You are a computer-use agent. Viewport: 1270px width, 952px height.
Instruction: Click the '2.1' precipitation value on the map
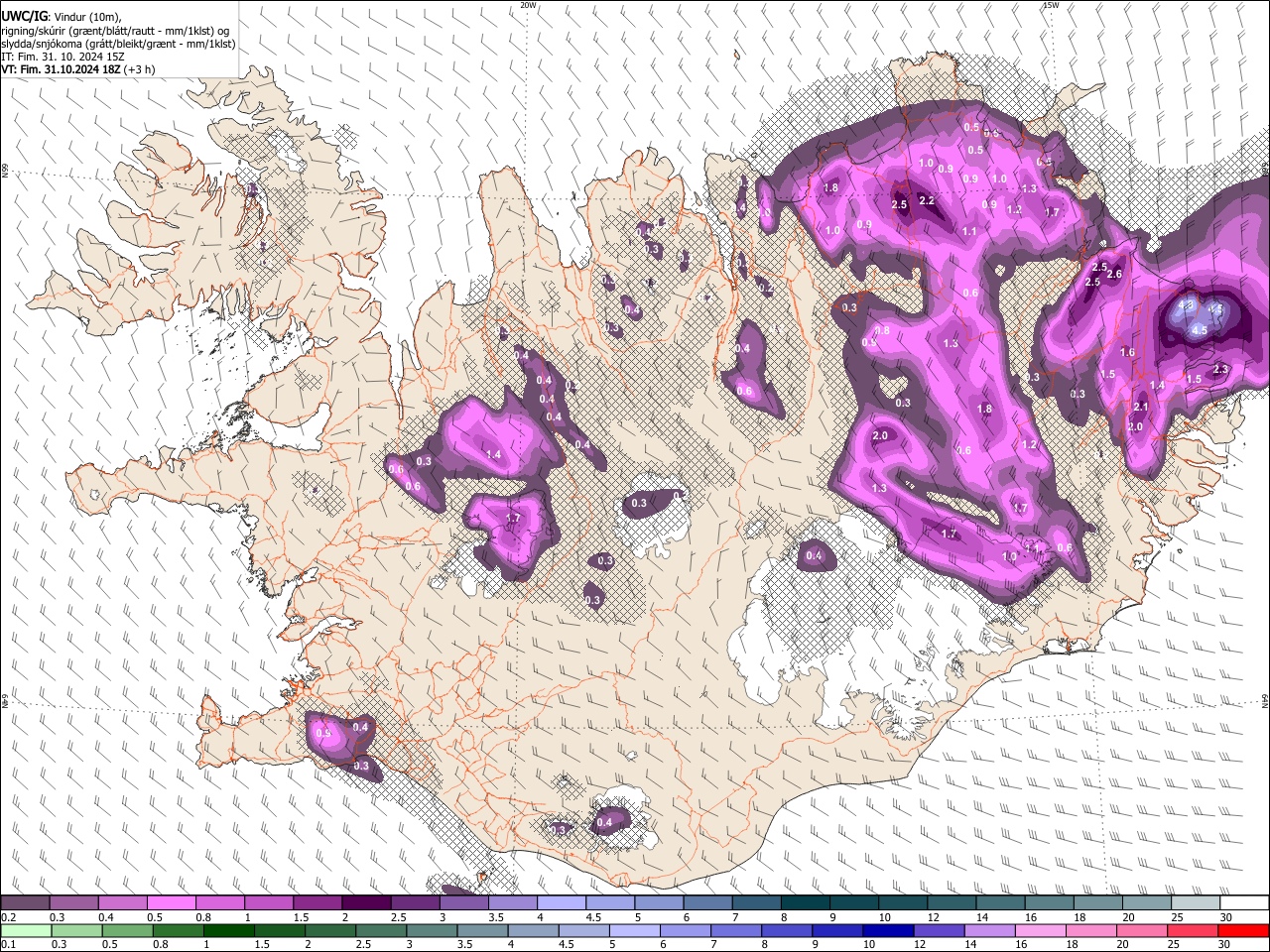click(1141, 407)
